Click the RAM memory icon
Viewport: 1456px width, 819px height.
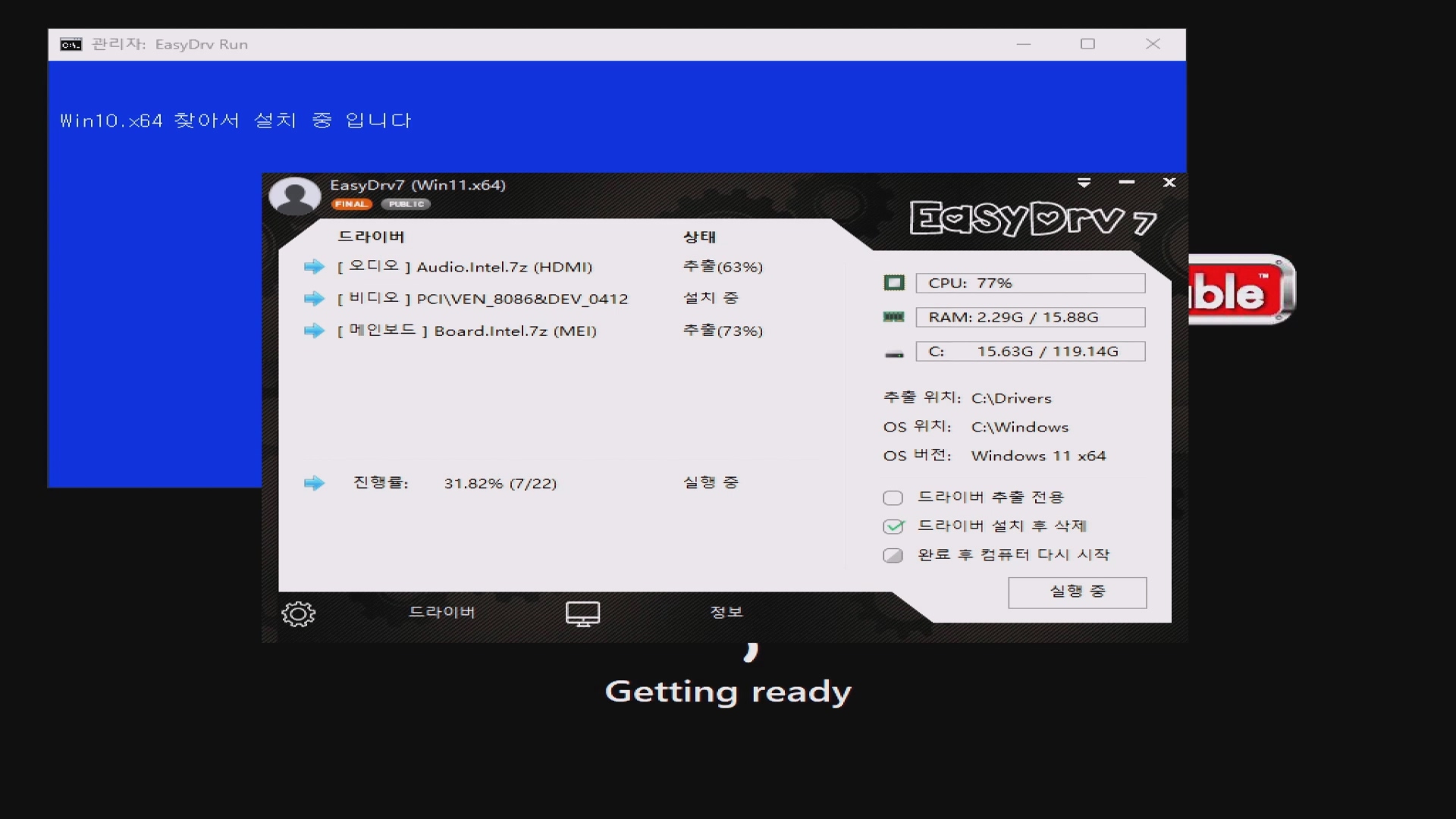click(x=894, y=317)
